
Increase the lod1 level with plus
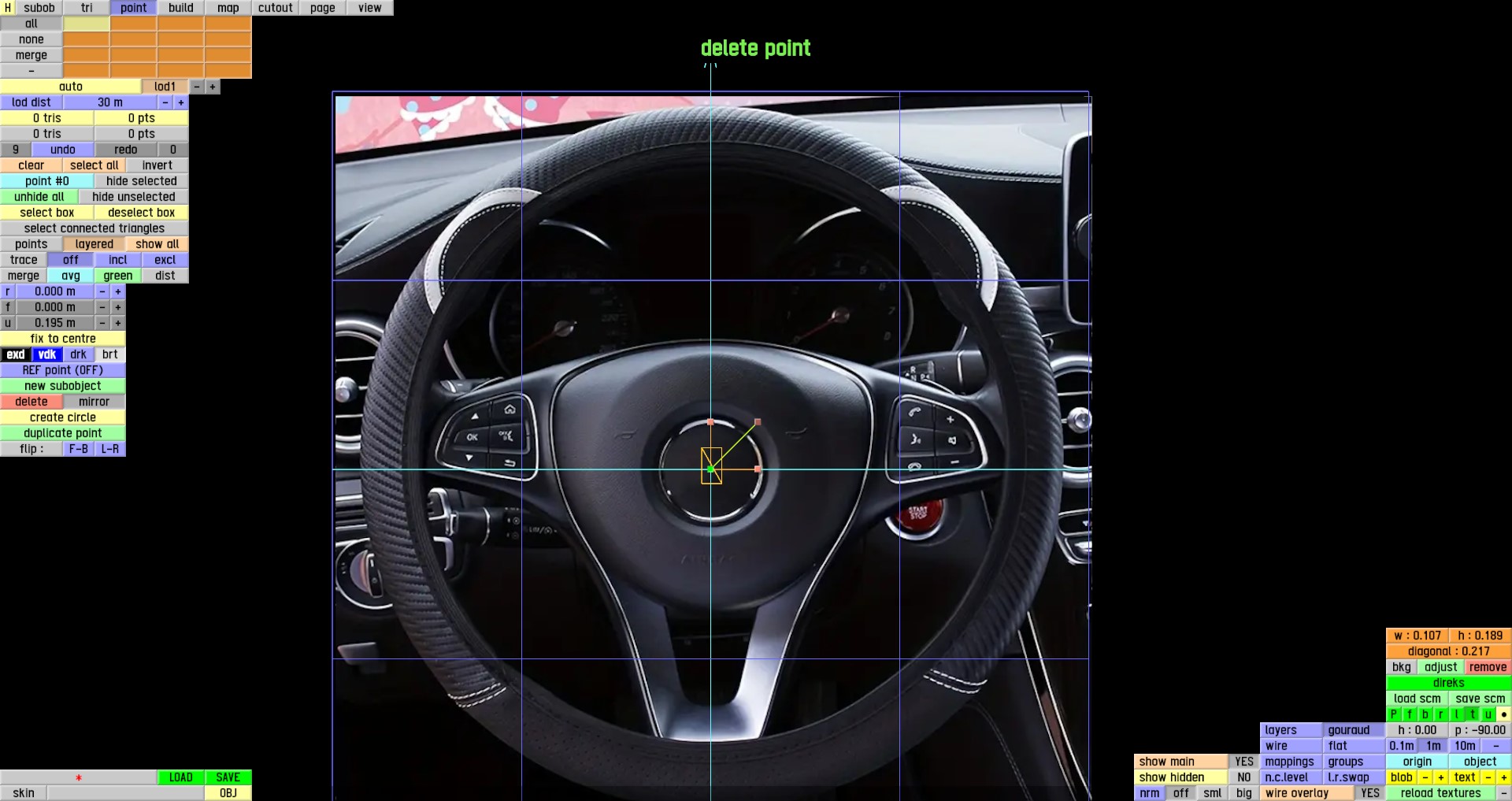point(213,87)
